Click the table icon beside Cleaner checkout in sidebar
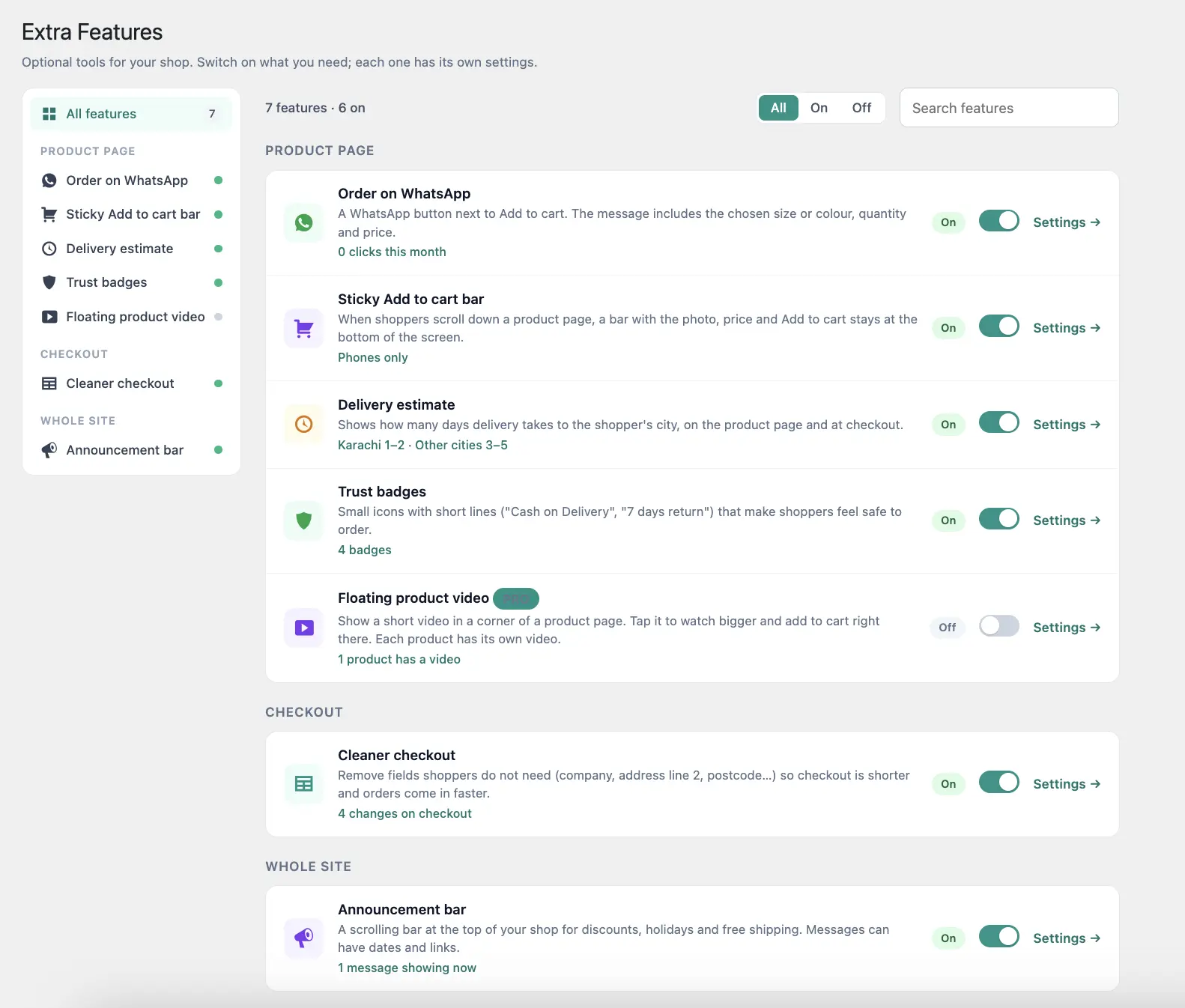 point(49,383)
